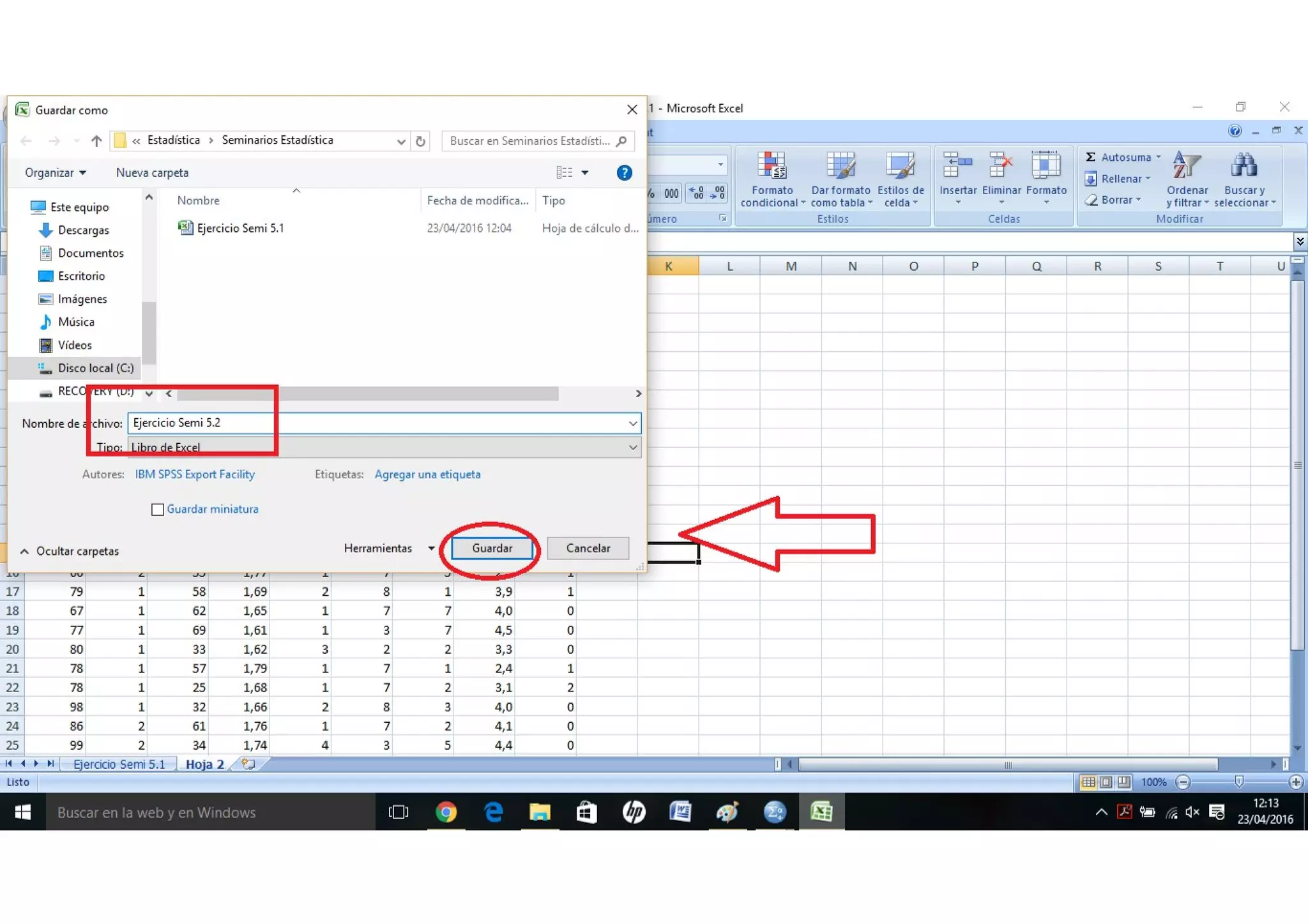The width and height of the screenshot is (1308, 924).
Task: Select Documentos in the navigation pane
Action: pyautogui.click(x=91, y=253)
